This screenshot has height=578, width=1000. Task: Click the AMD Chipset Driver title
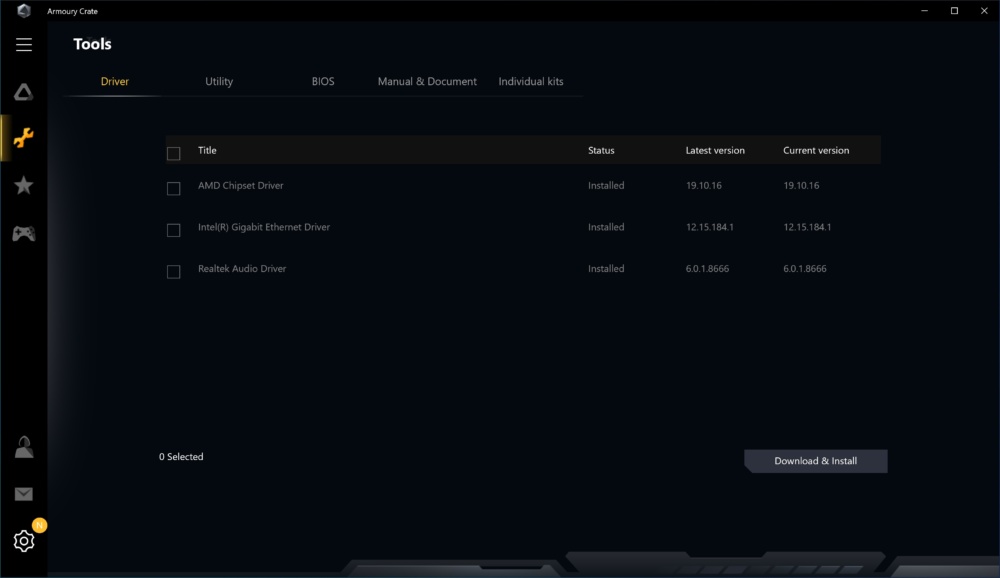coord(240,186)
